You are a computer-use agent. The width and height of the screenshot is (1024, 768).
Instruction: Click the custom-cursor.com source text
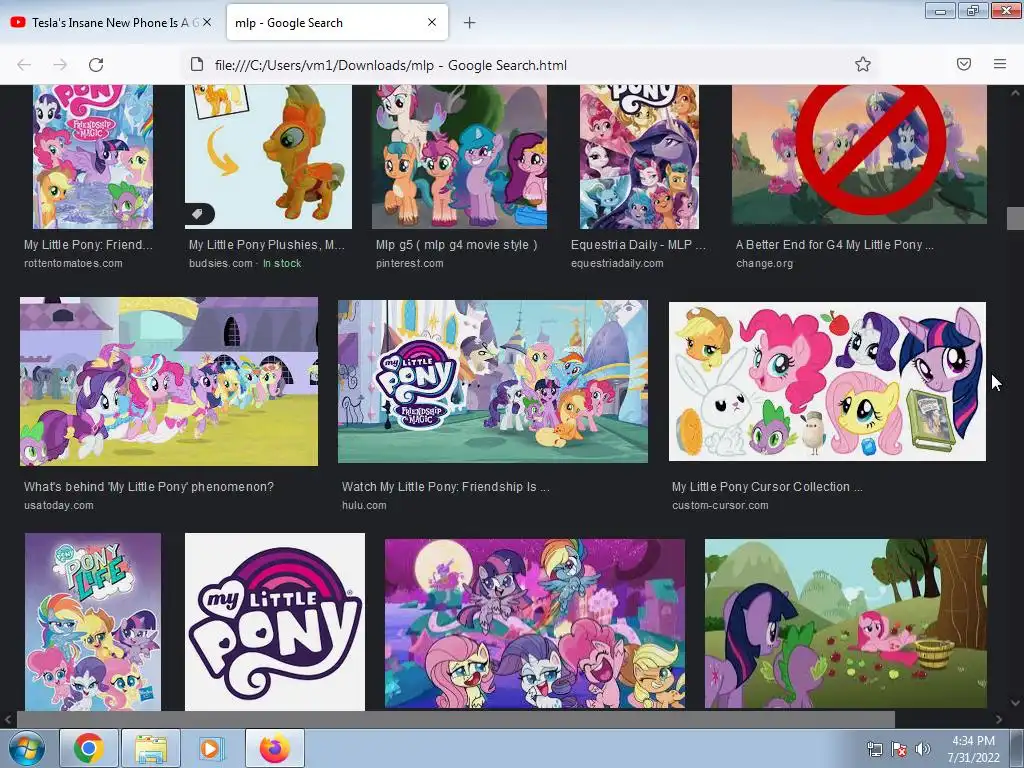click(720, 505)
